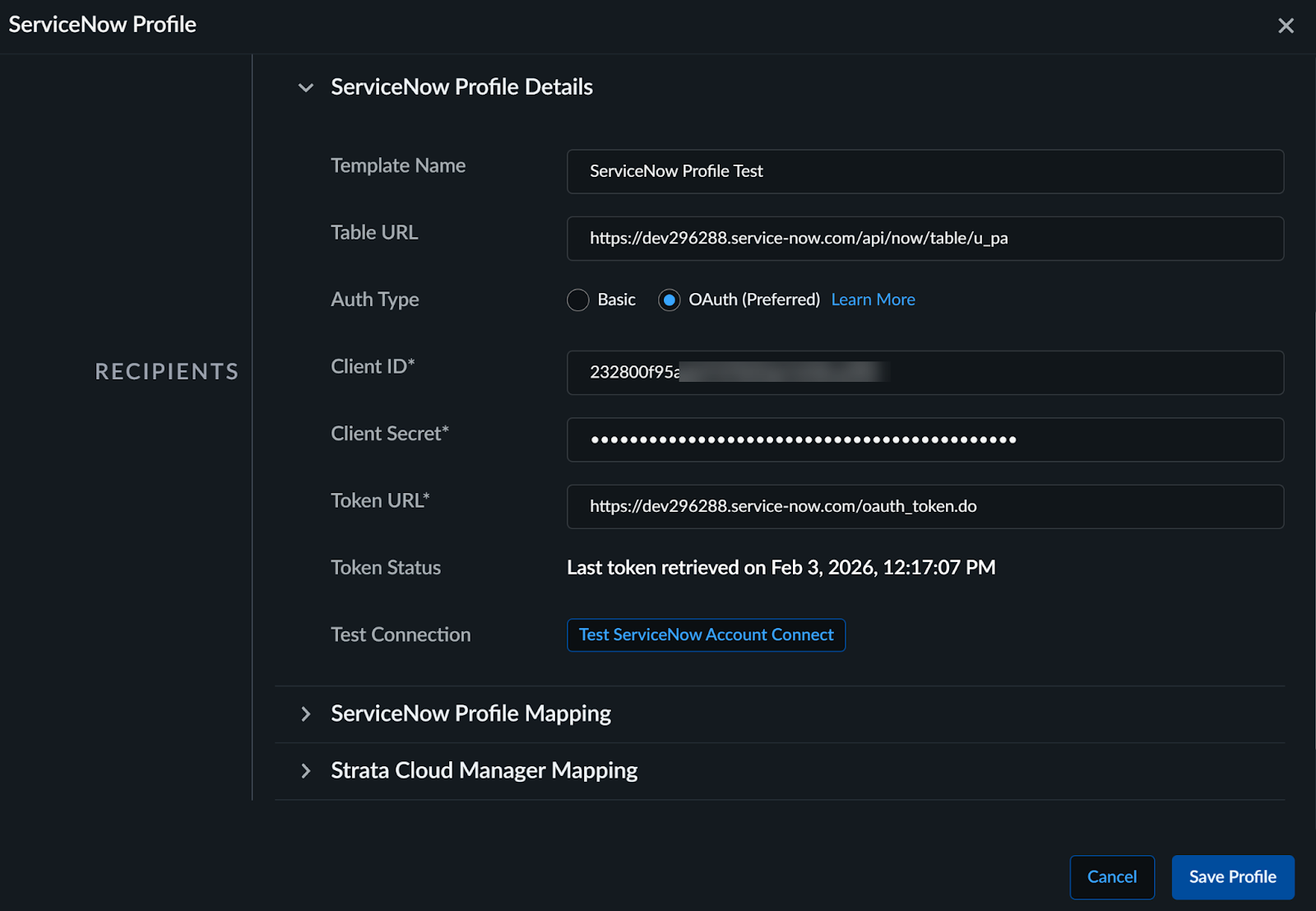Click the masked Client Secret field
The image size is (1316, 911).
click(x=924, y=439)
